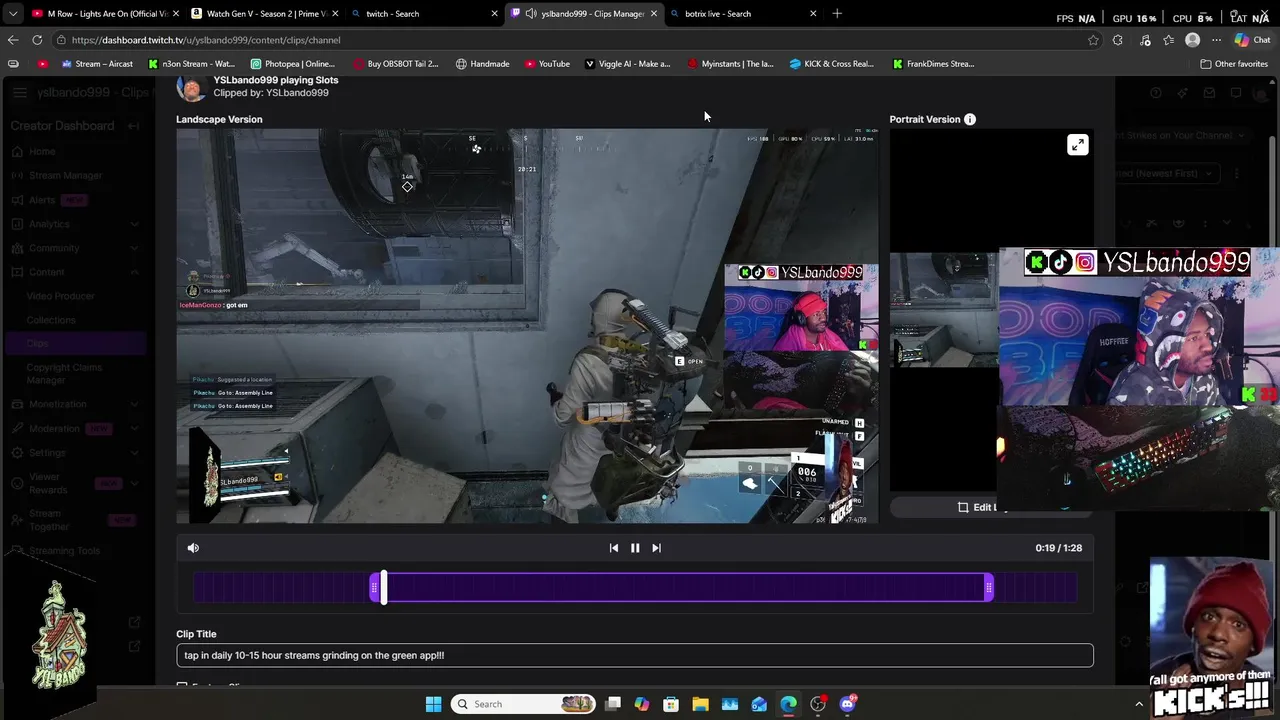Open the browser profile avatar
The width and height of the screenshot is (1280, 720).
click(x=1192, y=40)
